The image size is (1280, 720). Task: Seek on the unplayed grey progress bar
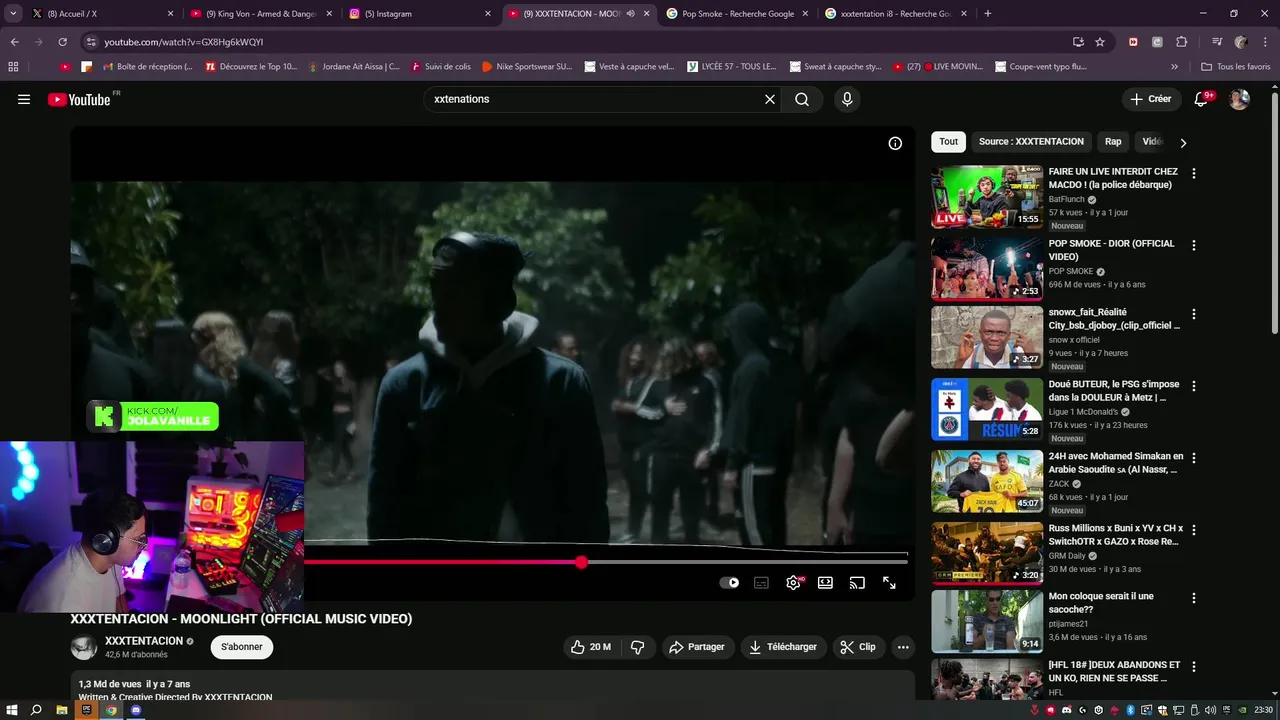point(747,562)
